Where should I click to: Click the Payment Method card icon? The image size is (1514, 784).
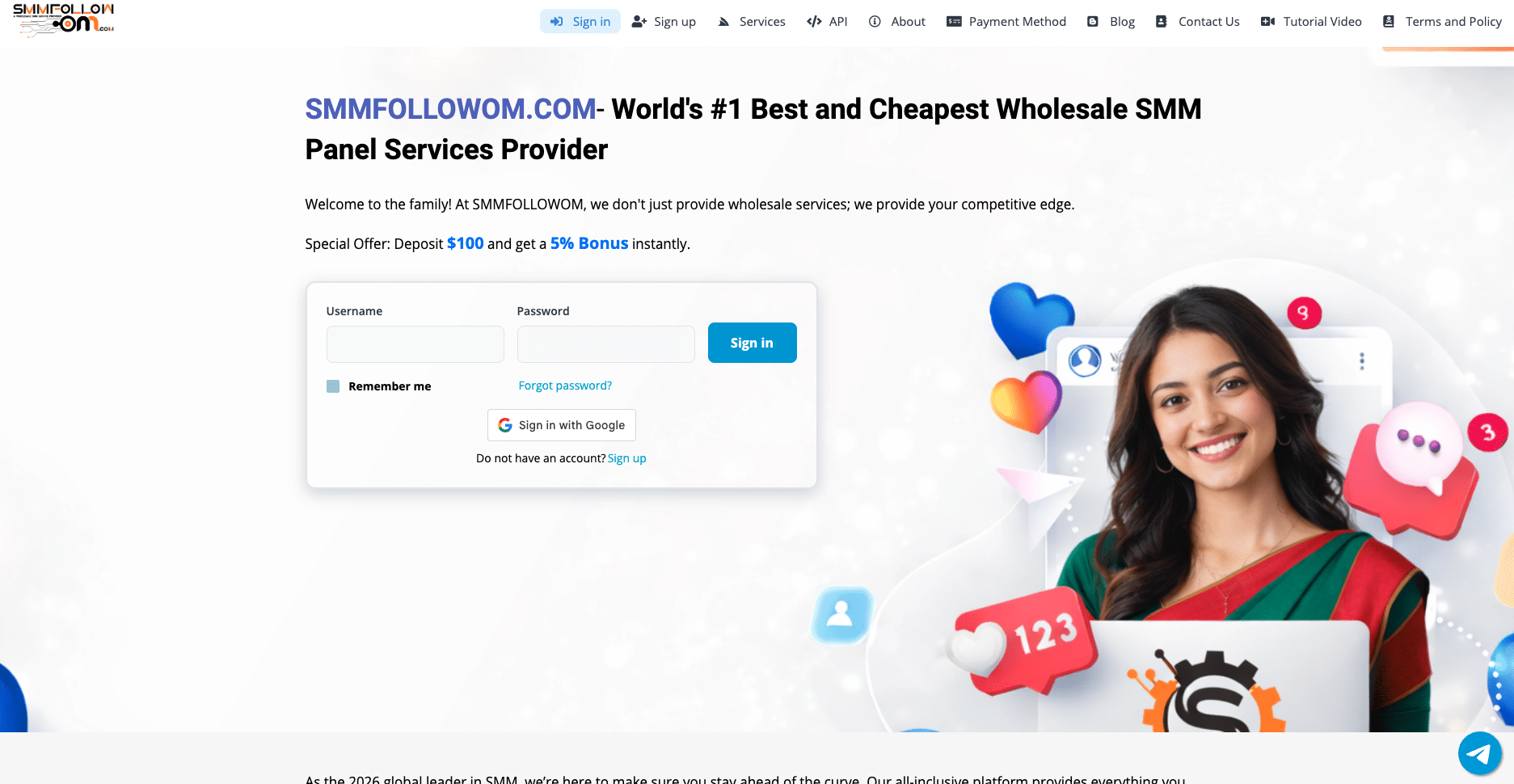coord(954,22)
